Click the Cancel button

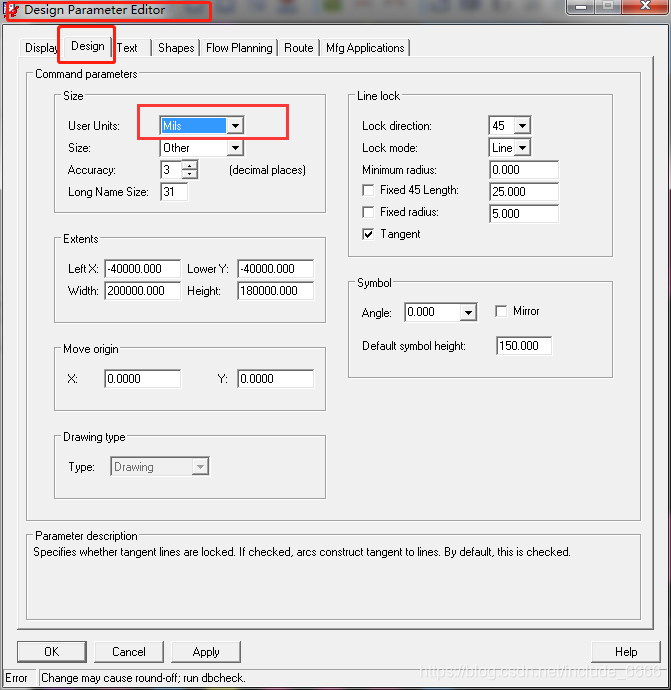point(129,652)
